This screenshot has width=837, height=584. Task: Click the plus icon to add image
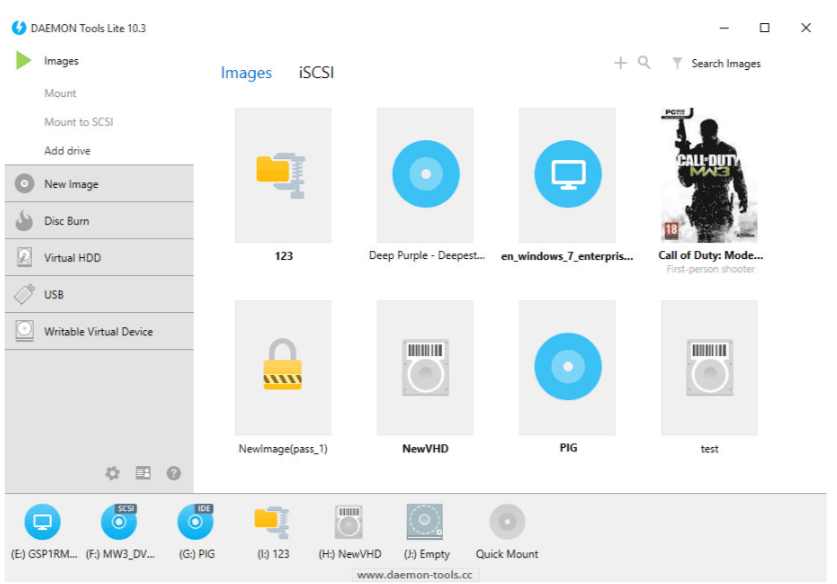[620, 63]
